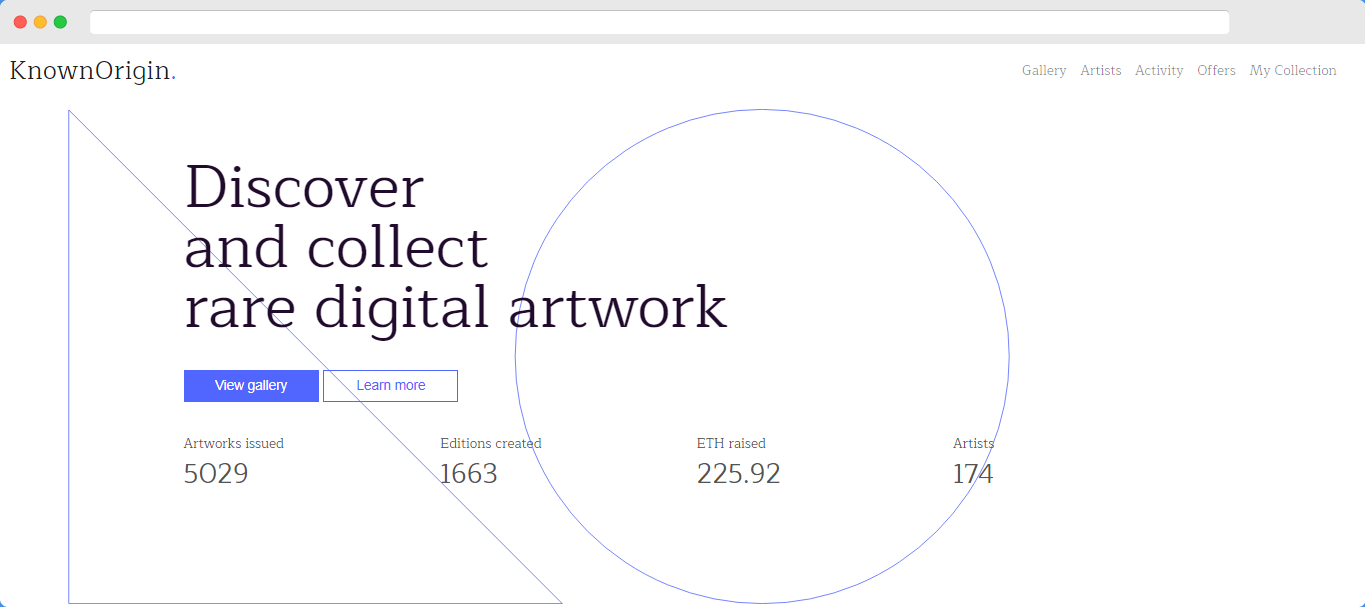Click the green maximize window dot
Screen dimensions: 1365x607
60,22
